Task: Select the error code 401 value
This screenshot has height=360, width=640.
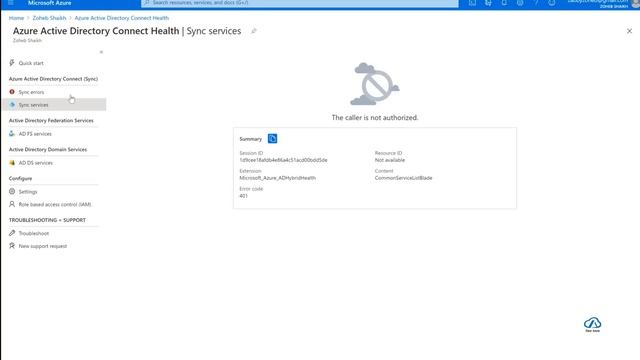Action: (x=243, y=196)
